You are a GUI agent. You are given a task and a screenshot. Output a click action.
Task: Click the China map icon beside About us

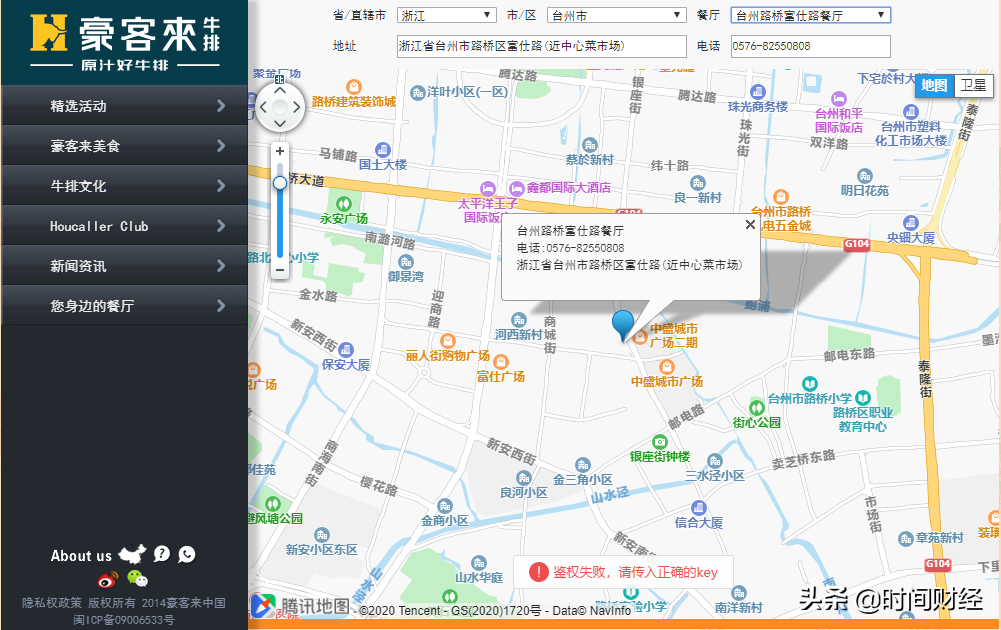click(x=133, y=554)
